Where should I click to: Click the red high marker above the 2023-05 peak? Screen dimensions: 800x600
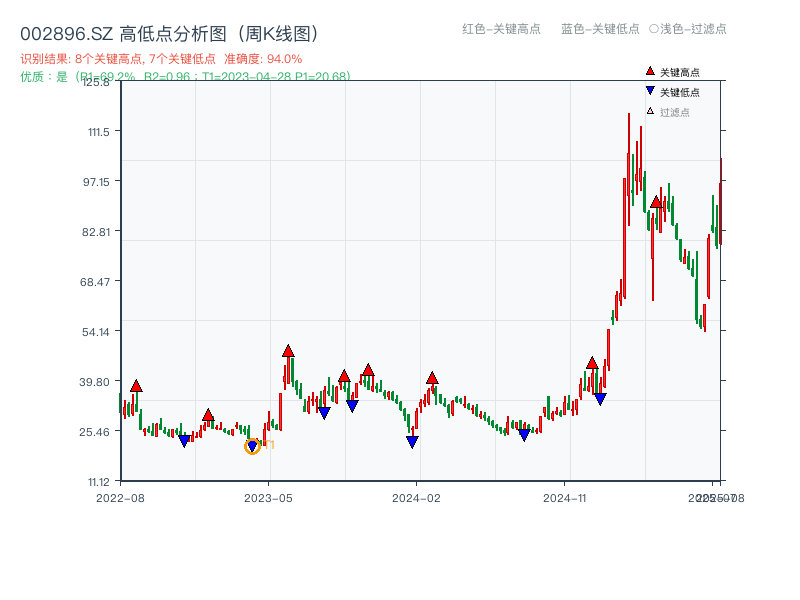(287, 350)
